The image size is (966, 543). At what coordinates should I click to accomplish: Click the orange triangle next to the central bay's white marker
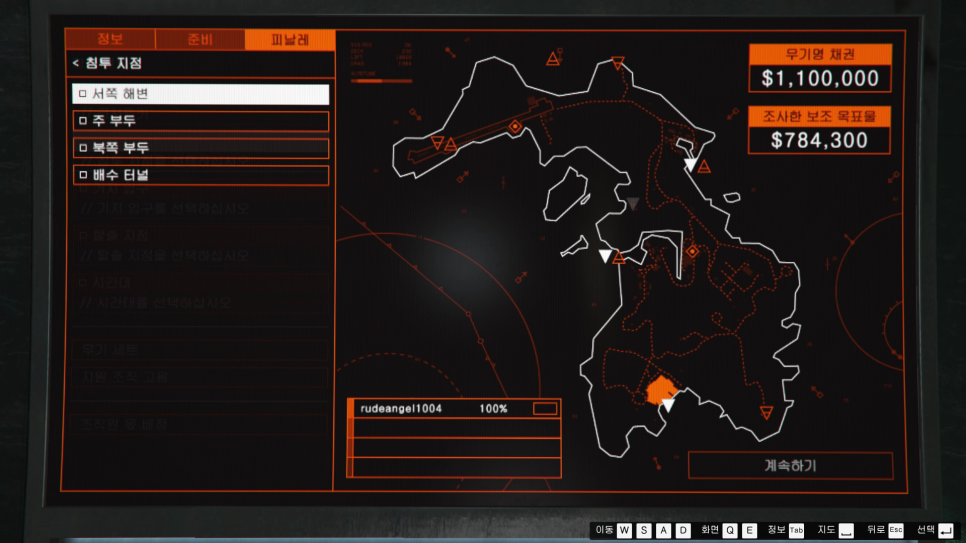(619, 258)
